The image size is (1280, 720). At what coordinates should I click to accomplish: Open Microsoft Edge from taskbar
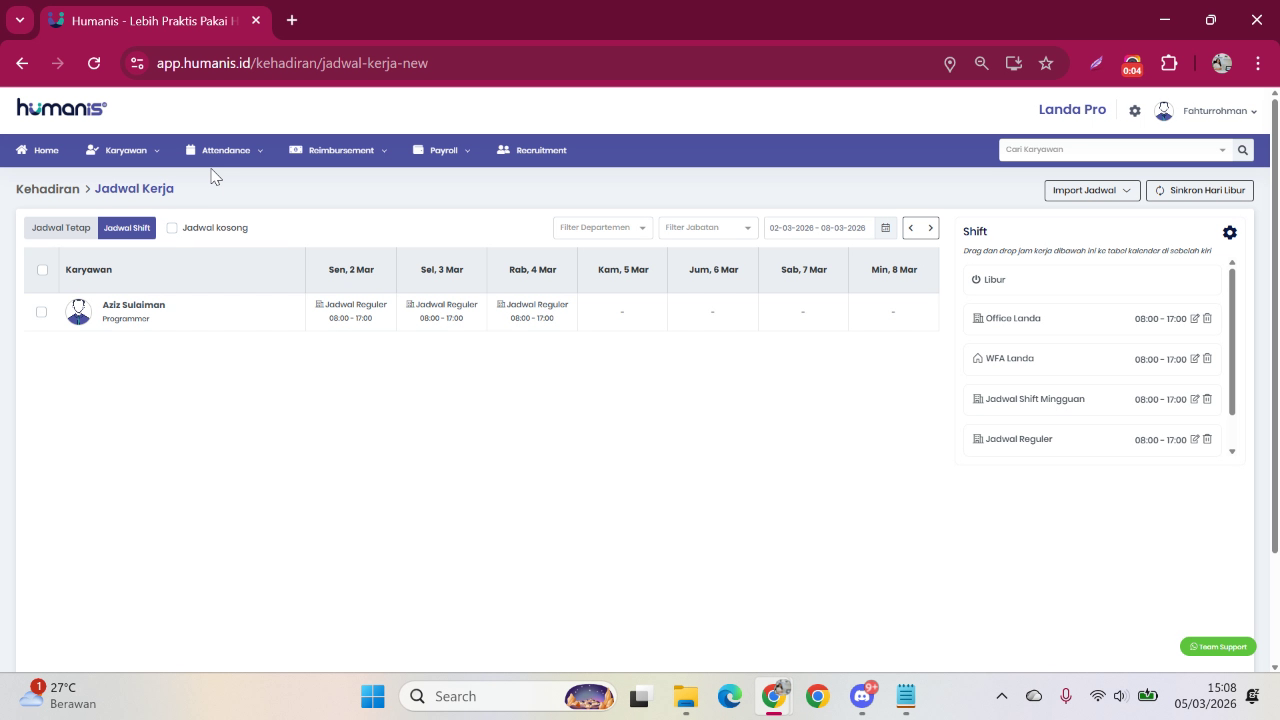coord(729,696)
